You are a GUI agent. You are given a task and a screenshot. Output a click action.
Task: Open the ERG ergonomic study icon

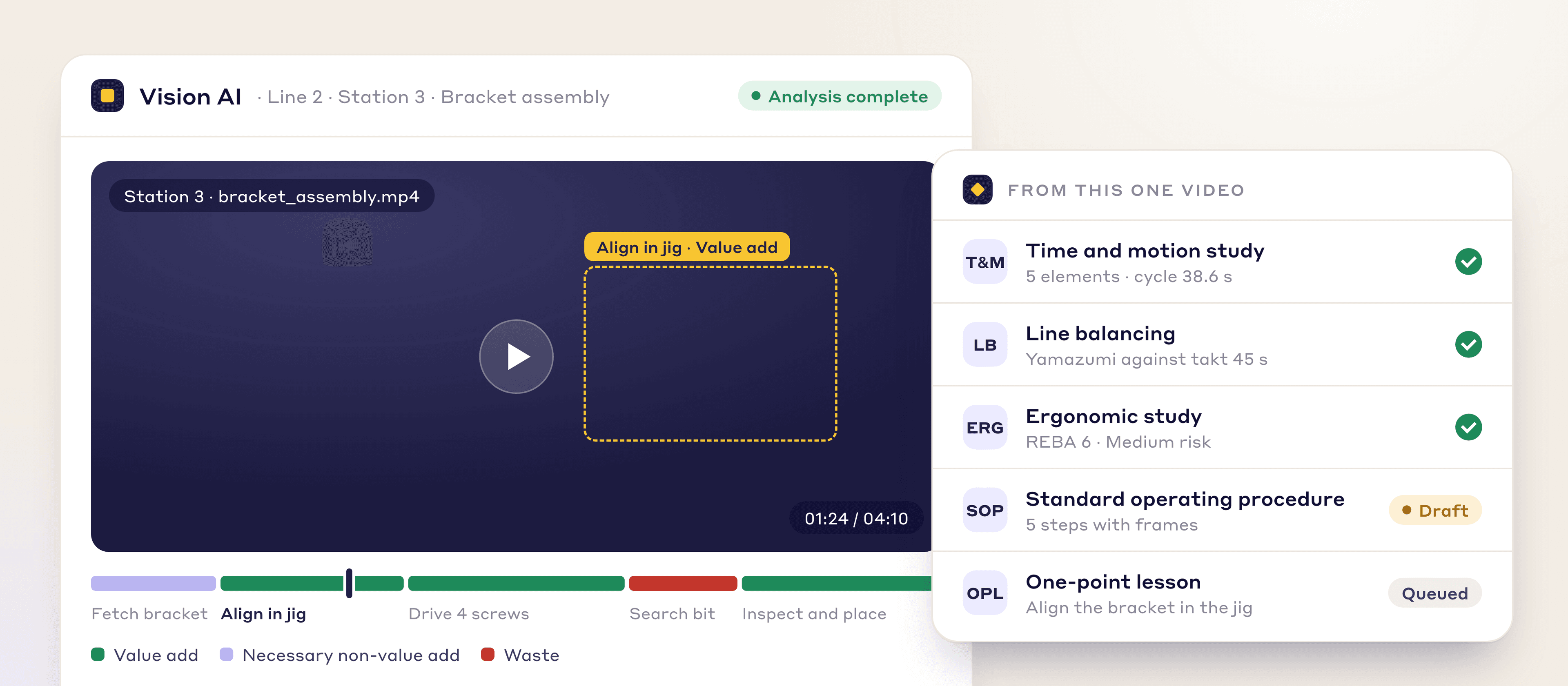tap(984, 427)
